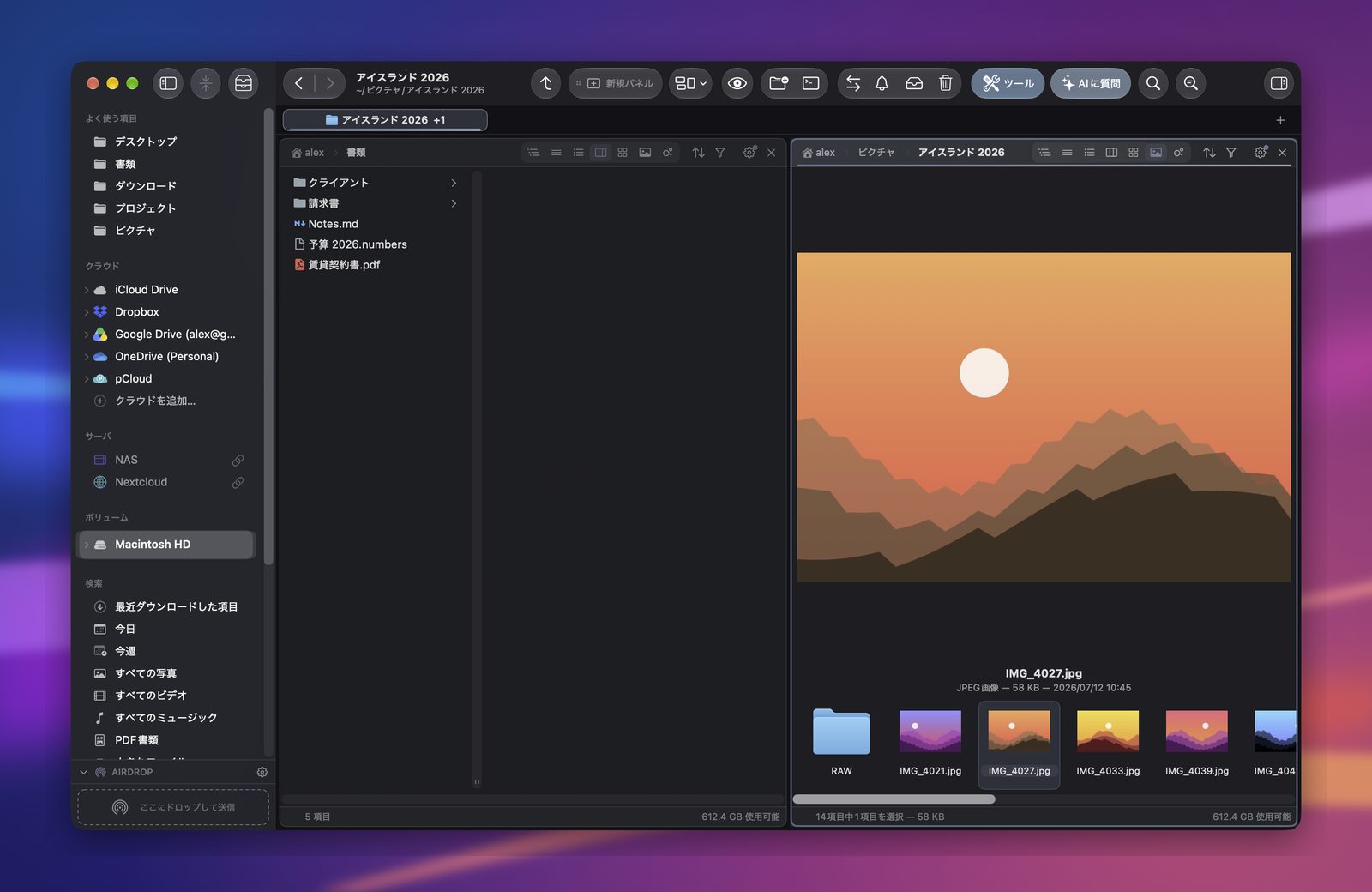
Task: Click AirDrop section settings gear
Action: pyautogui.click(x=262, y=772)
